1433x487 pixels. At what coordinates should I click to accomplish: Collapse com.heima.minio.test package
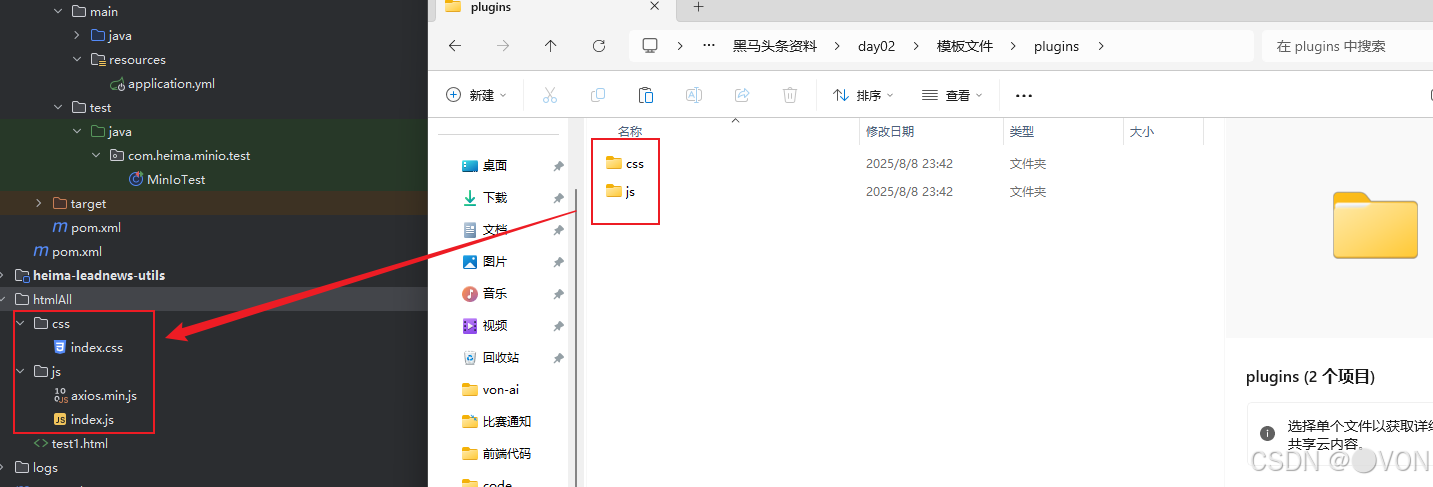[96, 155]
